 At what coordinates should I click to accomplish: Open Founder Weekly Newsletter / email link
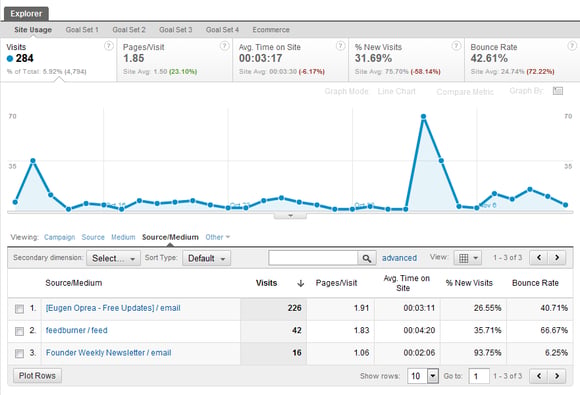click(x=108, y=353)
